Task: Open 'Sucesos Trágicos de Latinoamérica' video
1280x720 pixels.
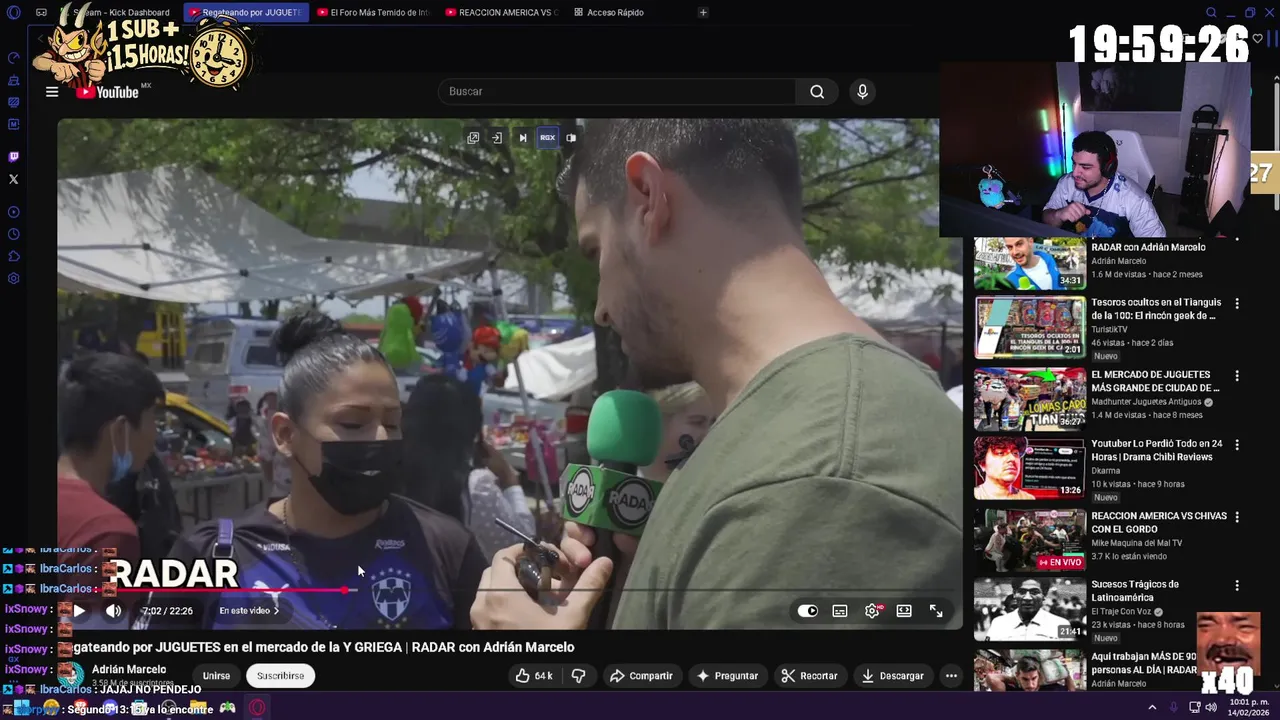Action: 1135,590
